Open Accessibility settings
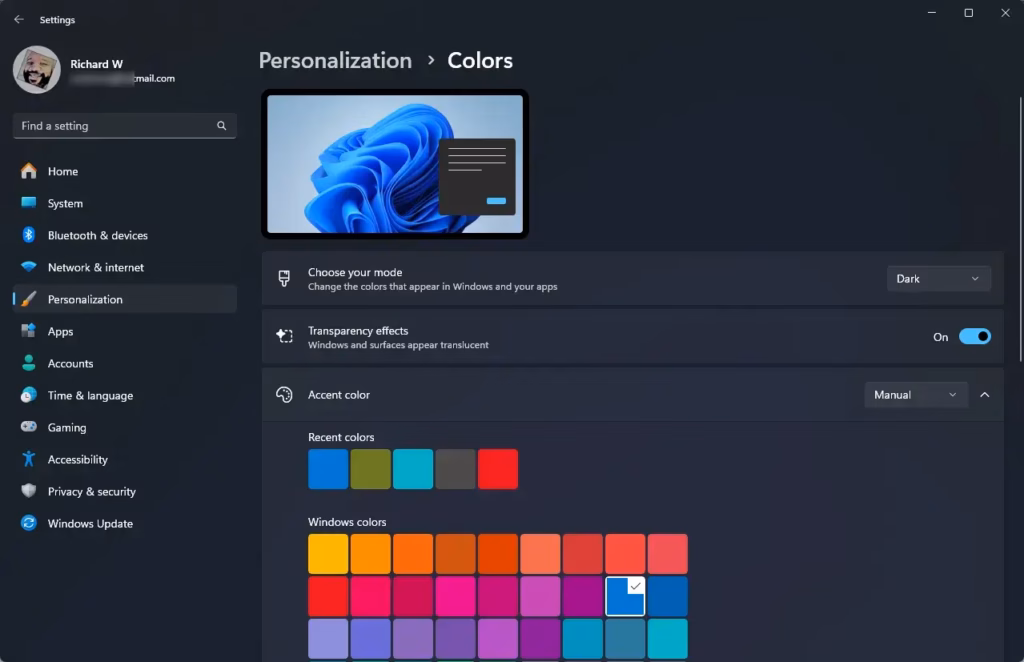 (x=125, y=459)
